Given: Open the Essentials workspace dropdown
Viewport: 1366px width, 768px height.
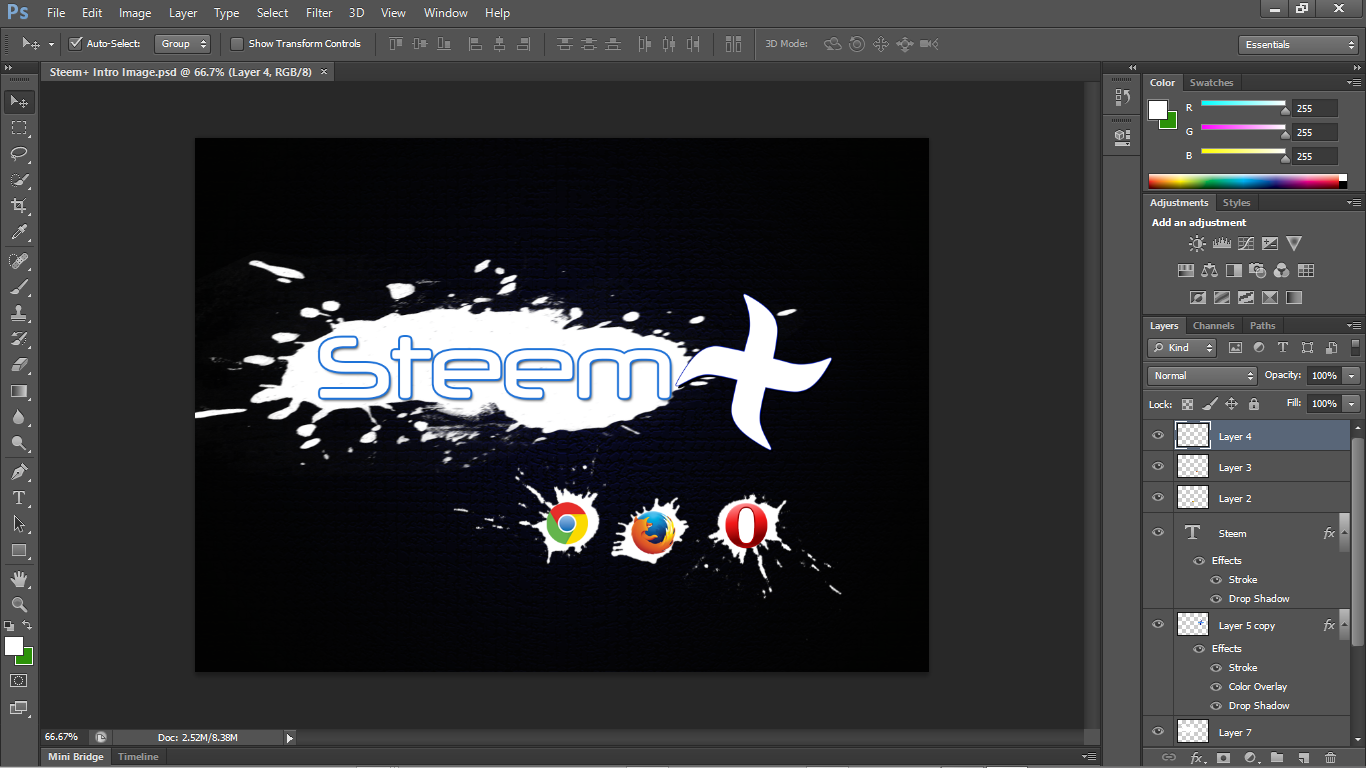Looking at the screenshot, I should 1297,45.
